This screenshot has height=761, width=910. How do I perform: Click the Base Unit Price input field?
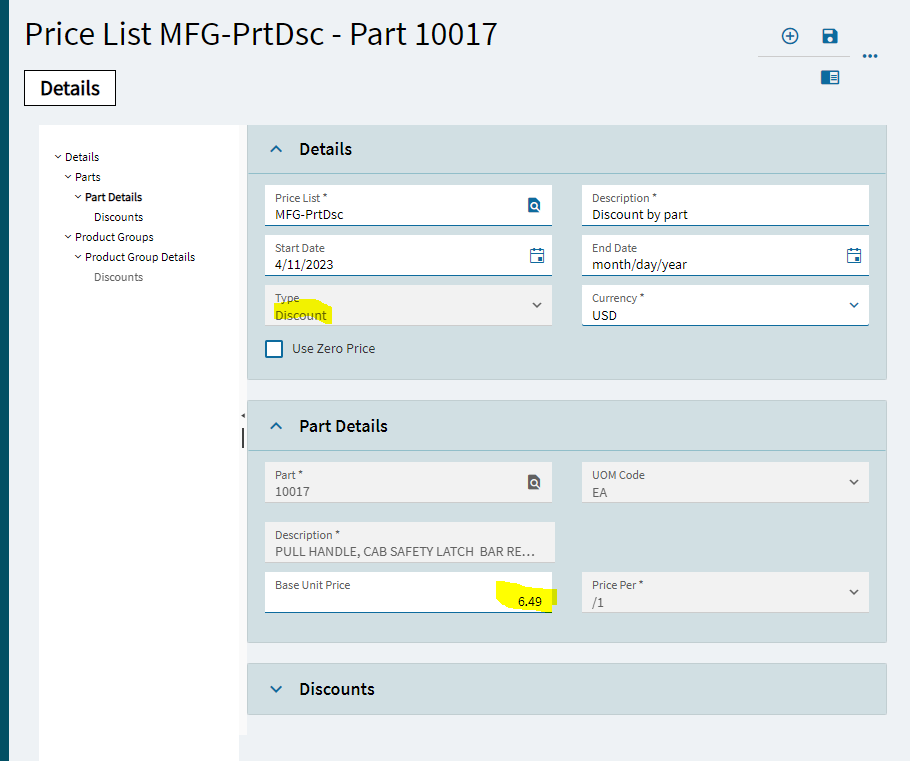tap(408, 593)
